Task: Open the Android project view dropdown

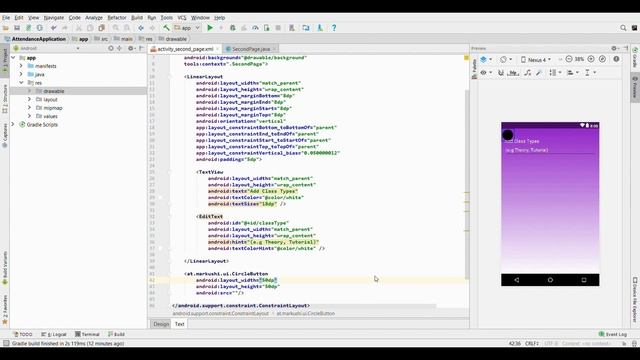Action: (47, 48)
